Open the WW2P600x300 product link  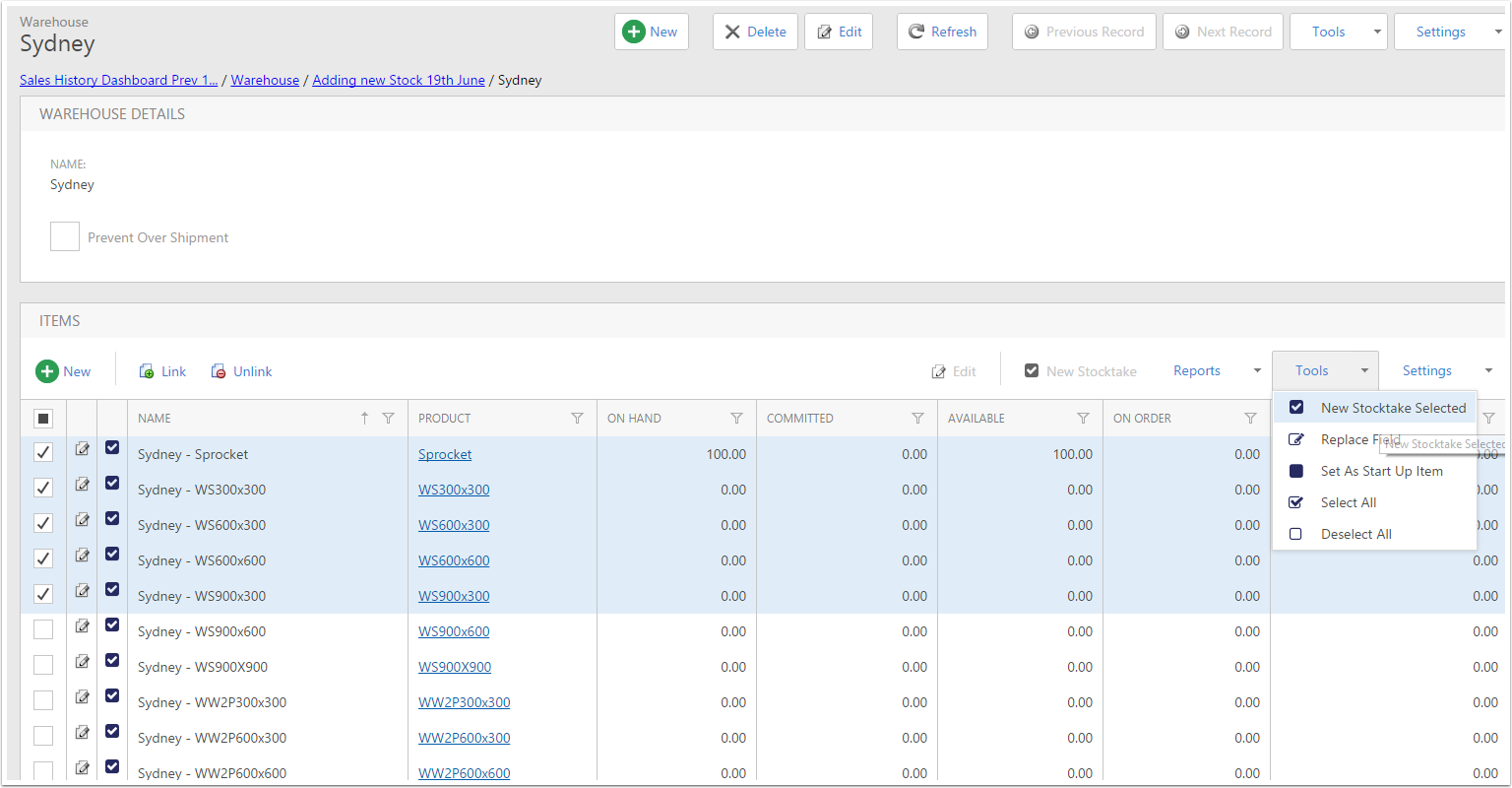(x=465, y=738)
